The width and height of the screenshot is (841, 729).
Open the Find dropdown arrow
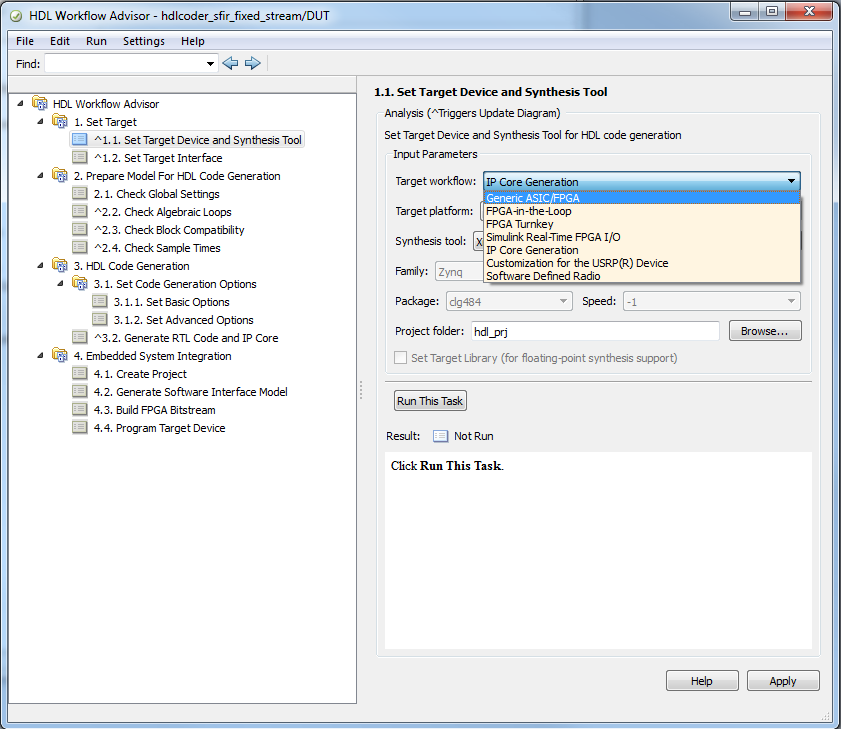click(210, 64)
